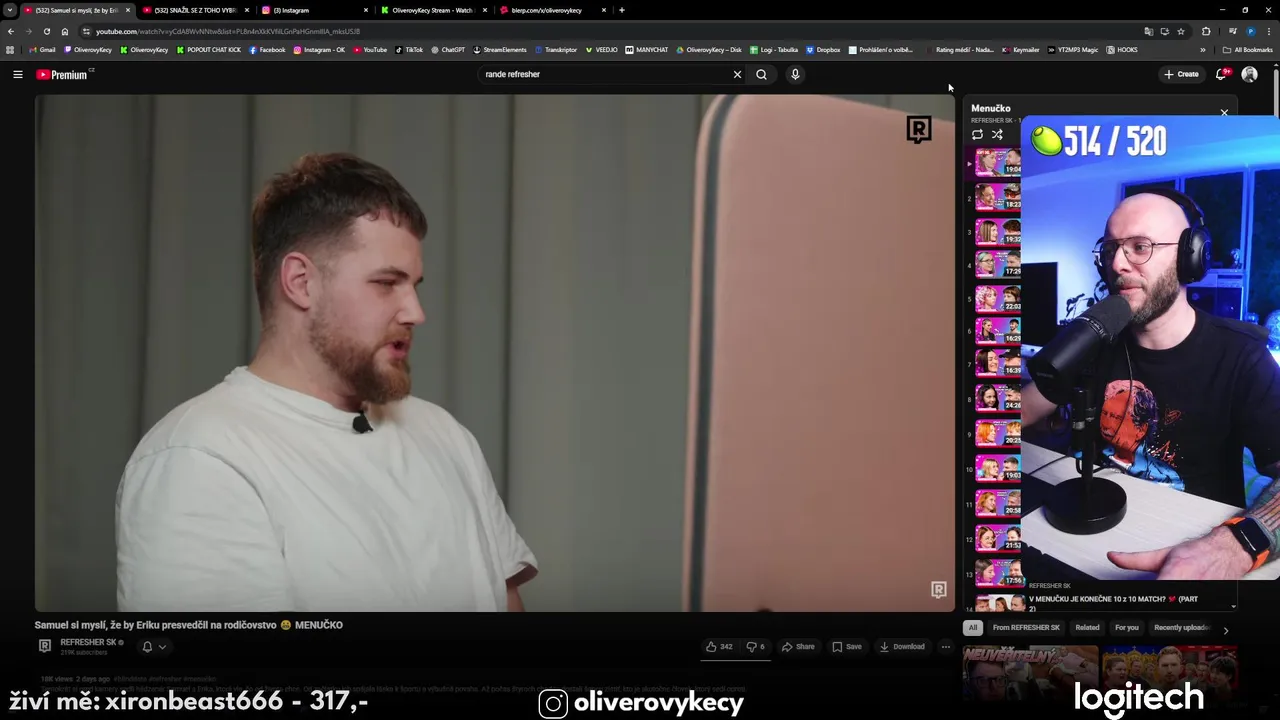Open site information icon in address bar
The image size is (1280, 720).
click(x=86, y=31)
